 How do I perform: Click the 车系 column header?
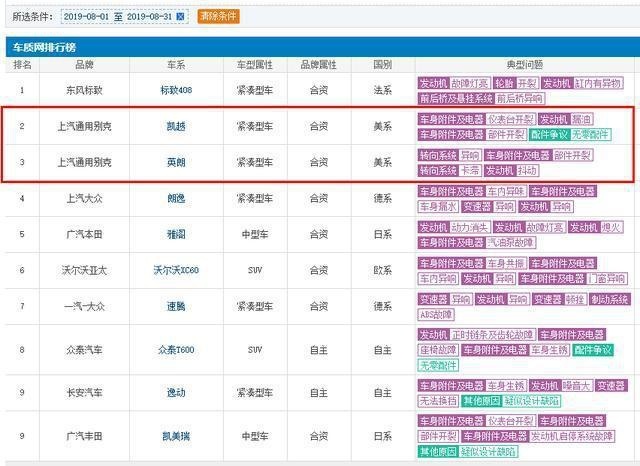tap(176, 64)
